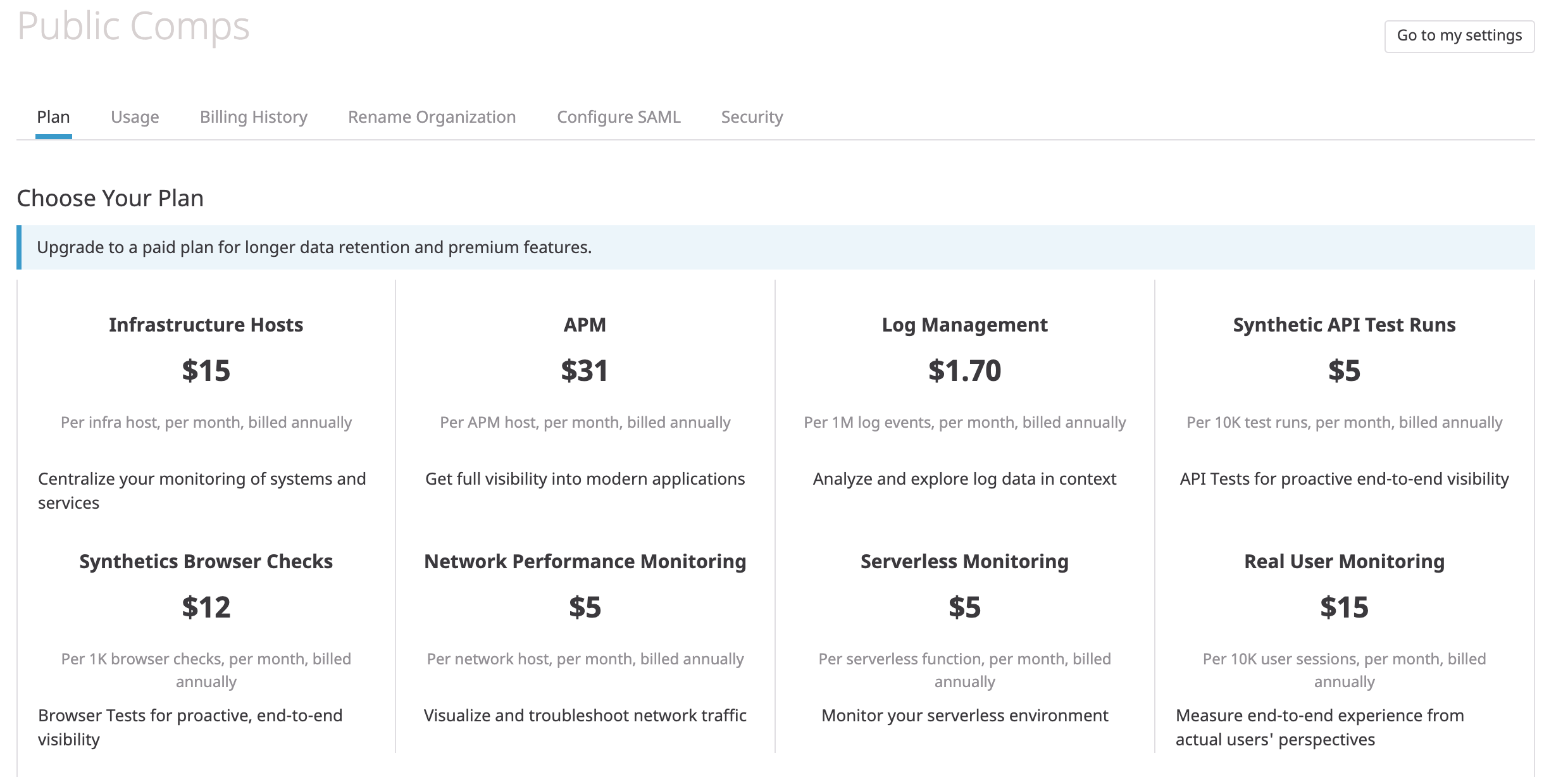The width and height of the screenshot is (1568, 777).
Task: Click Real User Monitoring heading
Action: [1344, 561]
